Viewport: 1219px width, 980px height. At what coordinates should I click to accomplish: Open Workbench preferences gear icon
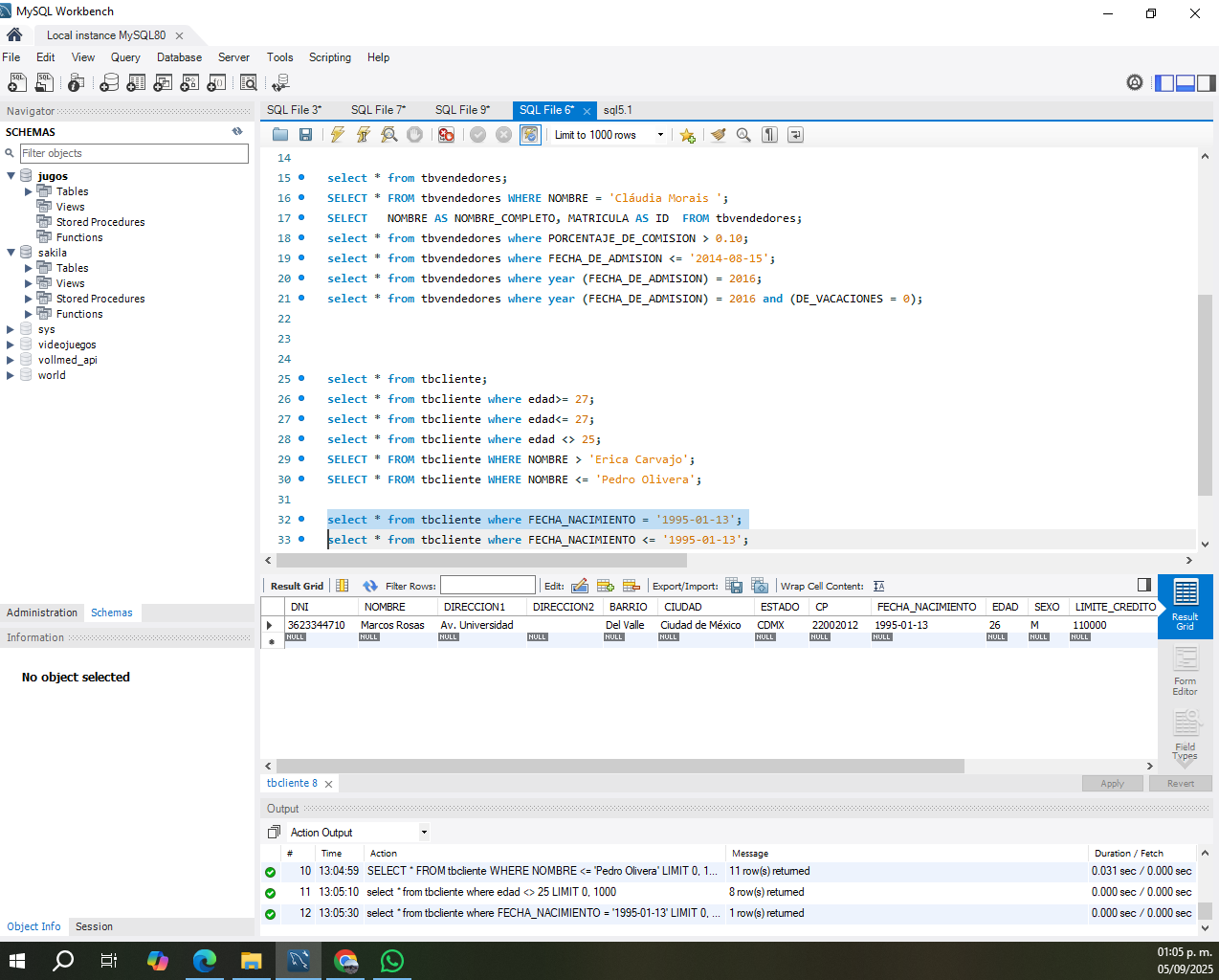(x=1135, y=82)
